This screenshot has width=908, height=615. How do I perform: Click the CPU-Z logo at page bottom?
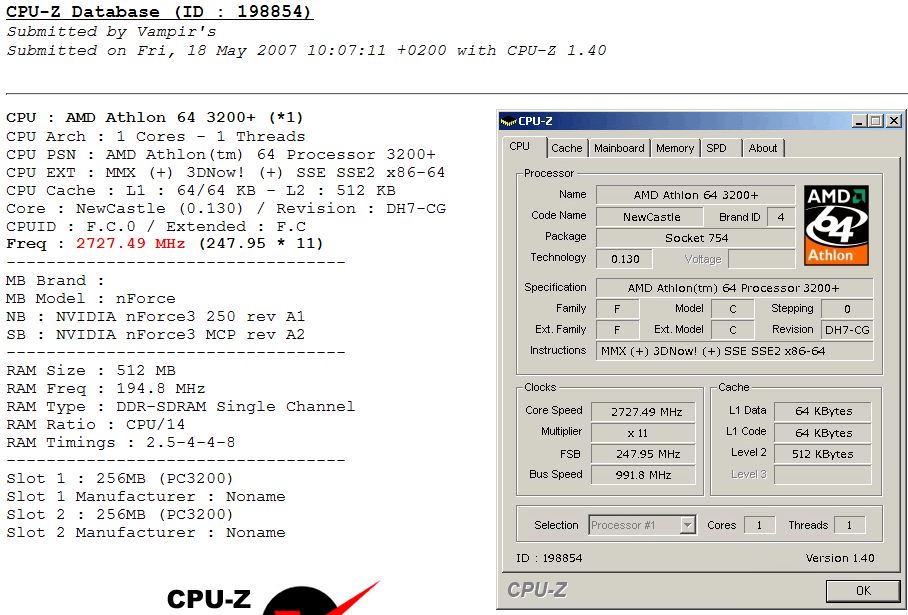(x=272, y=599)
